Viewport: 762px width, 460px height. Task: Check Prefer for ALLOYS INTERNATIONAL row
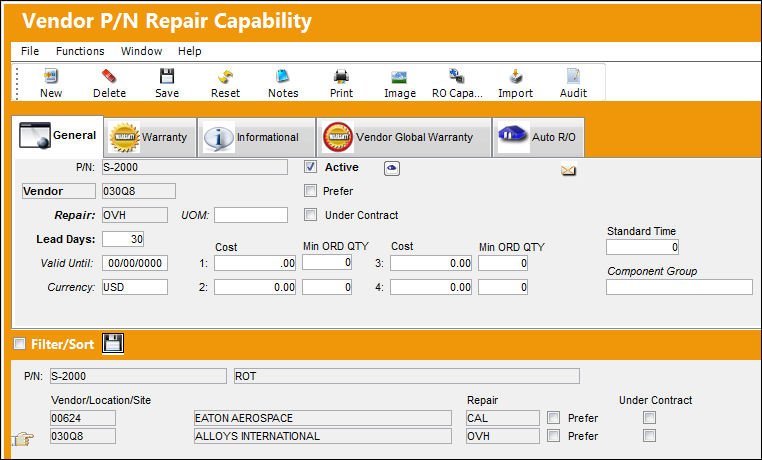click(x=553, y=436)
